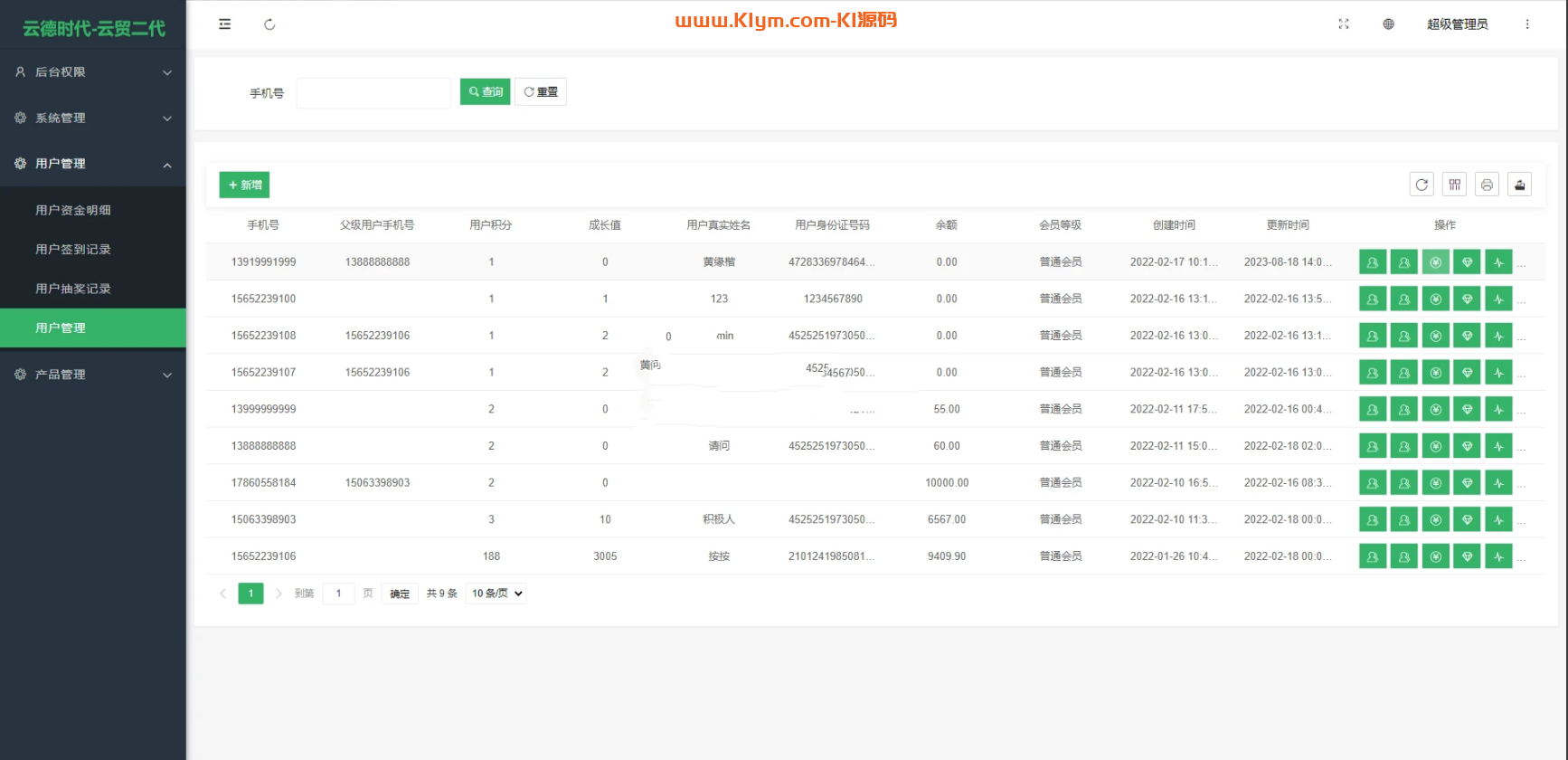1568x760 pixels.
Task: Click the yen icon for user 17860558184
Action: (x=1436, y=483)
